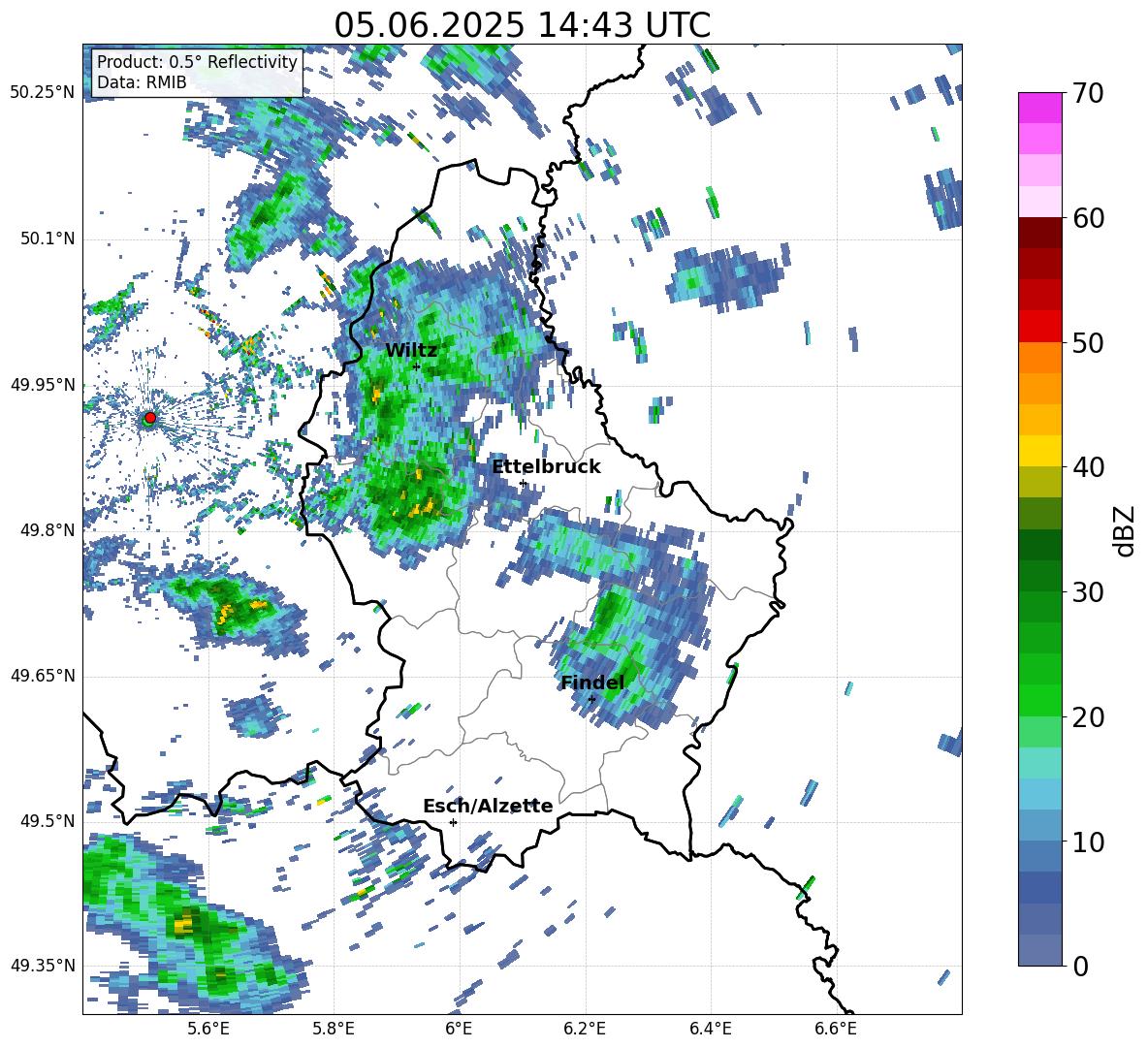Image resolution: width=1148 pixels, height=1048 pixels.
Task: Click the colorbar tick label 70
Action: point(1088,93)
